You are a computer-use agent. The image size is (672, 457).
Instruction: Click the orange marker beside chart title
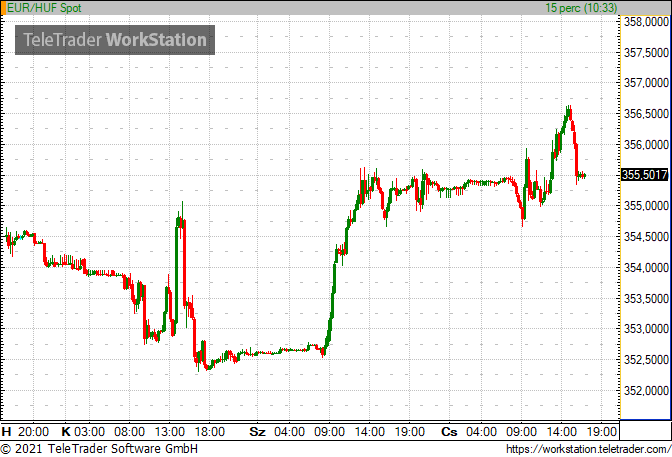[x=3, y=8]
